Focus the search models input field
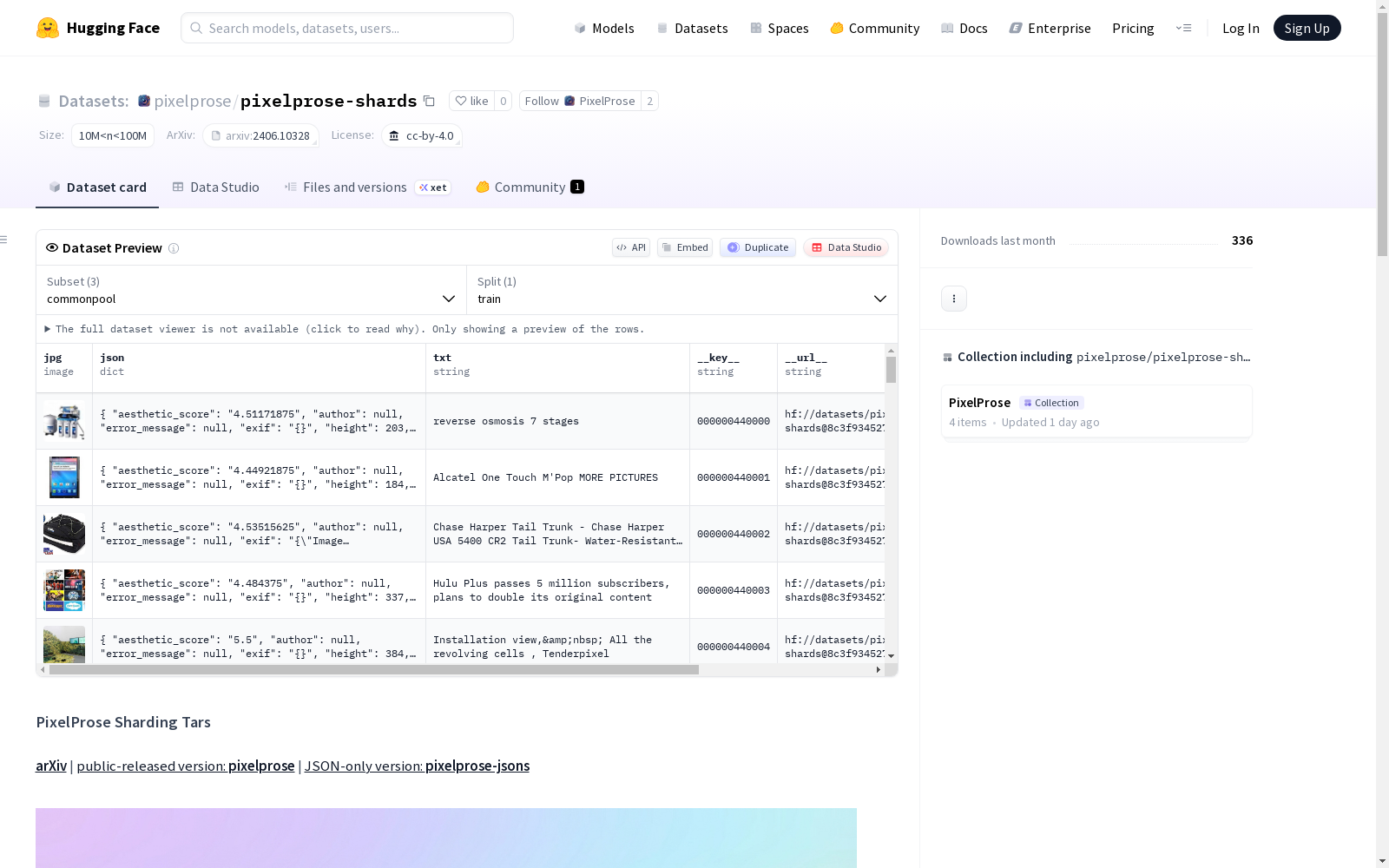The width and height of the screenshot is (1389, 868). (x=347, y=28)
